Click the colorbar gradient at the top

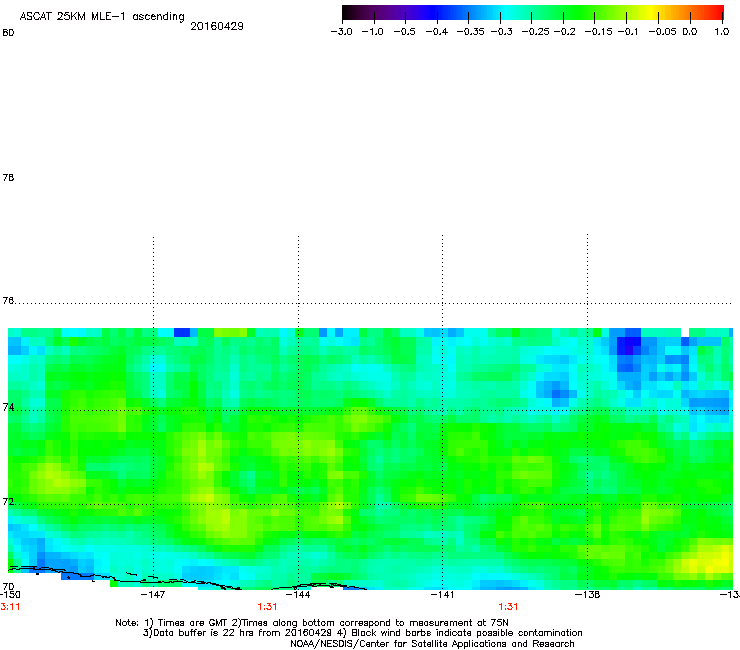[533, 12]
